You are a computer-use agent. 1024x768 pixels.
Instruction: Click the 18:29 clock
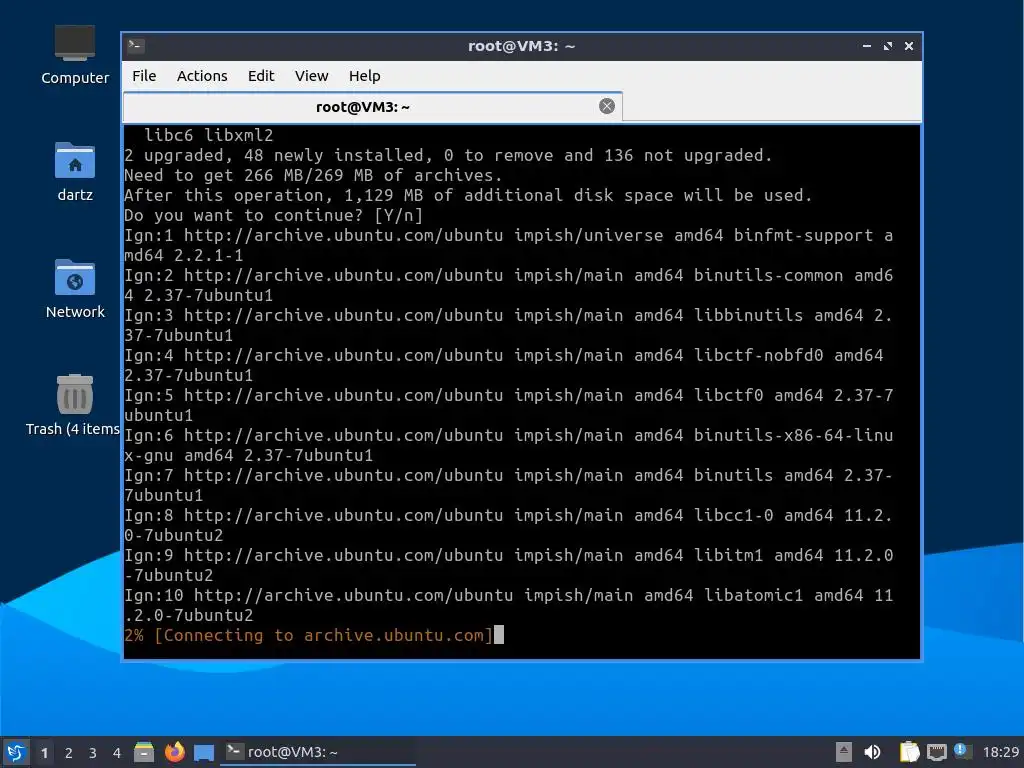point(1000,752)
